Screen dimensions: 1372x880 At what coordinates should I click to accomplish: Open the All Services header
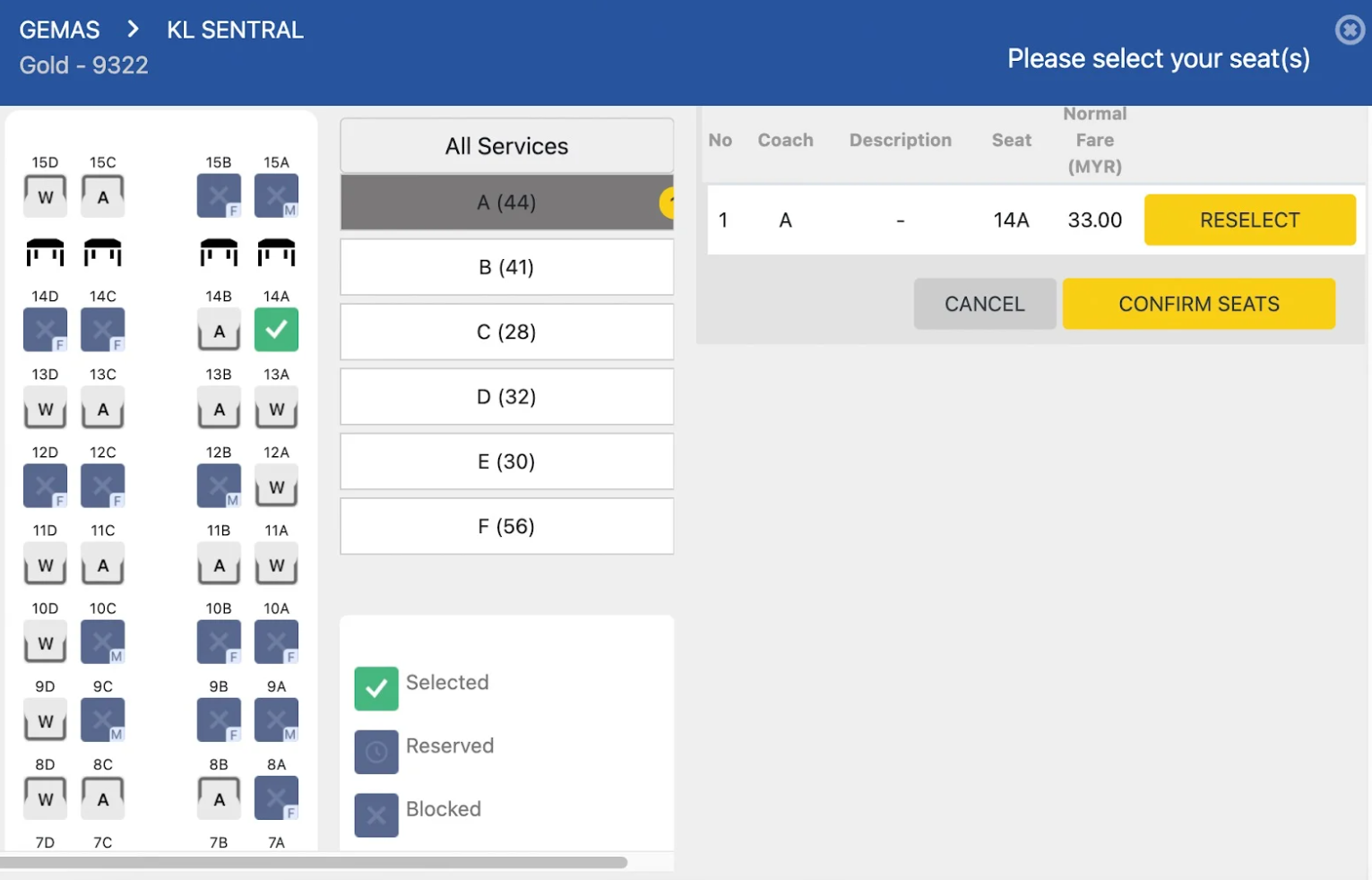(506, 146)
